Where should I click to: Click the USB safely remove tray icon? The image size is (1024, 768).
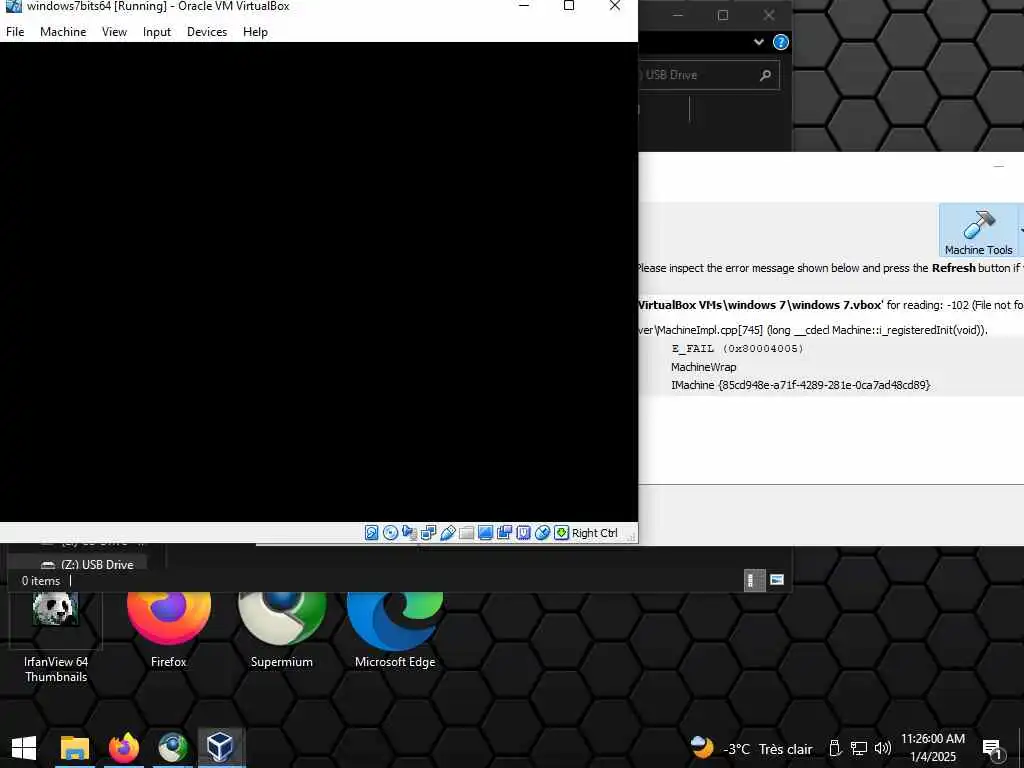coord(835,748)
